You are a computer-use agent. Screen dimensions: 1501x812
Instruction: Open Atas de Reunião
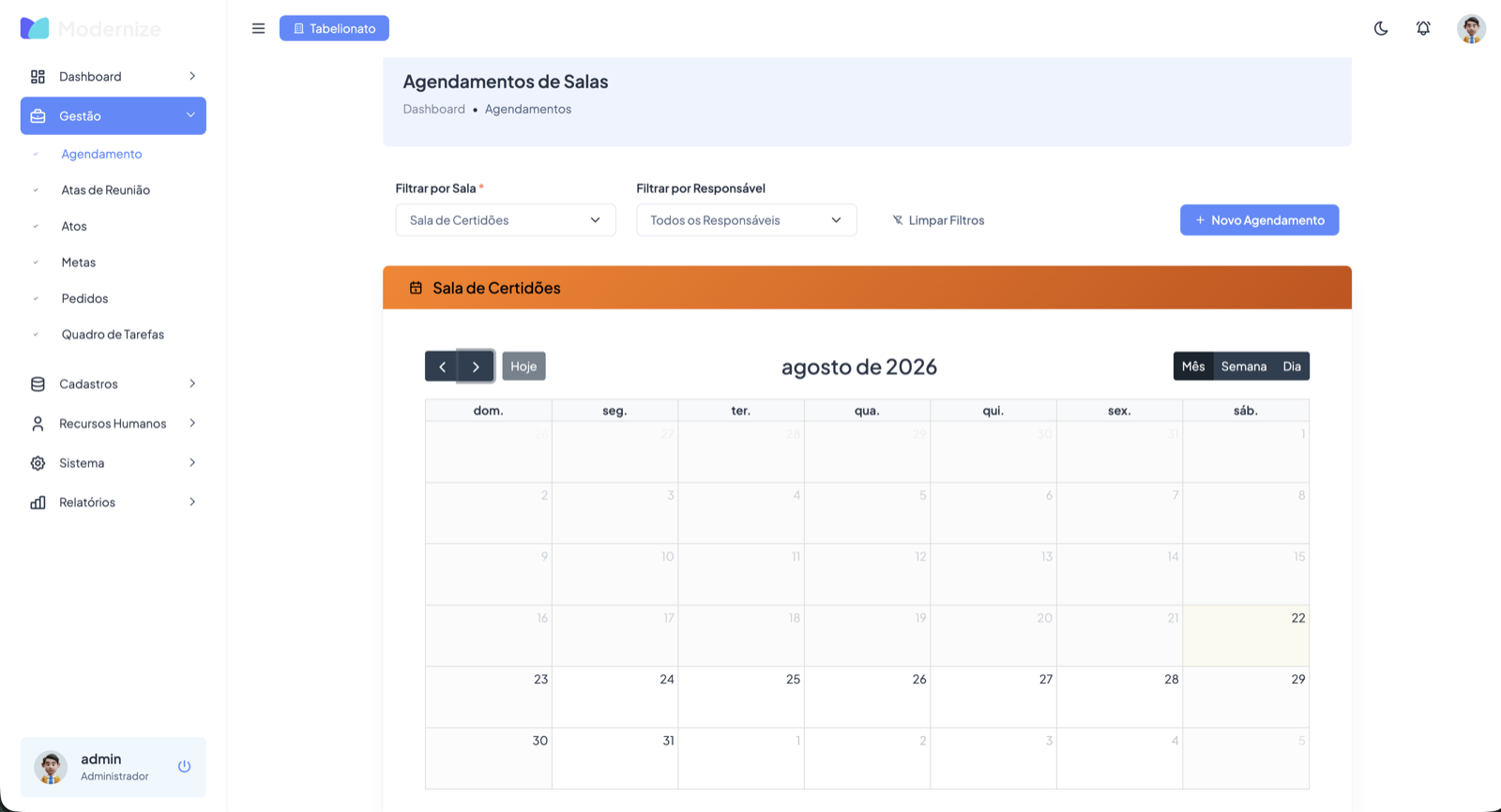pos(106,190)
